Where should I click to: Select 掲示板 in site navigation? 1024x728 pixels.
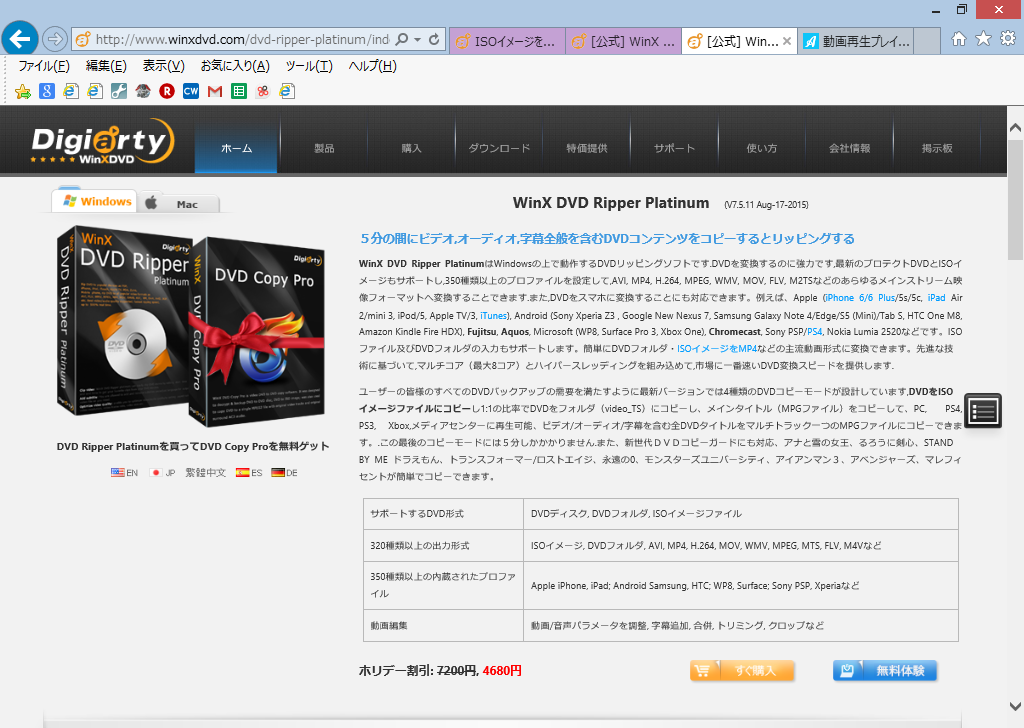coord(936,148)
